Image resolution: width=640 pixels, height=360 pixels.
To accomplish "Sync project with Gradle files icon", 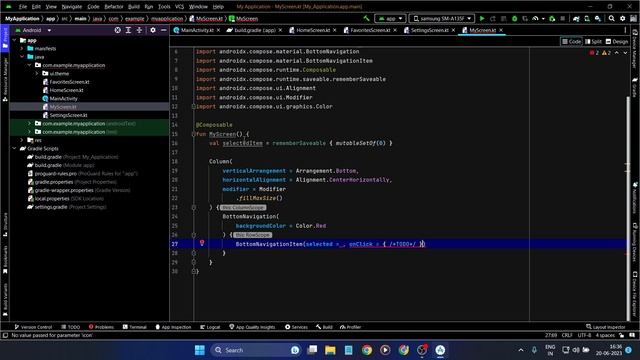I will (x=576, y=18).
